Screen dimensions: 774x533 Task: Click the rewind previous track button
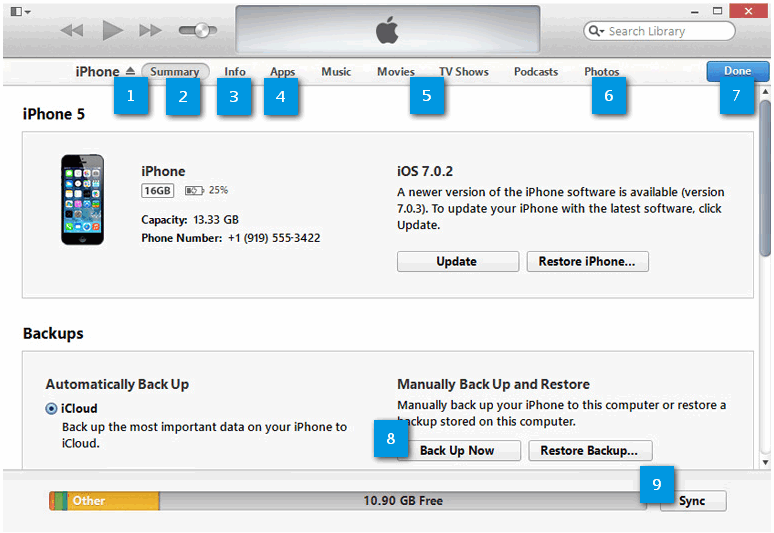[x=72, y=31]
